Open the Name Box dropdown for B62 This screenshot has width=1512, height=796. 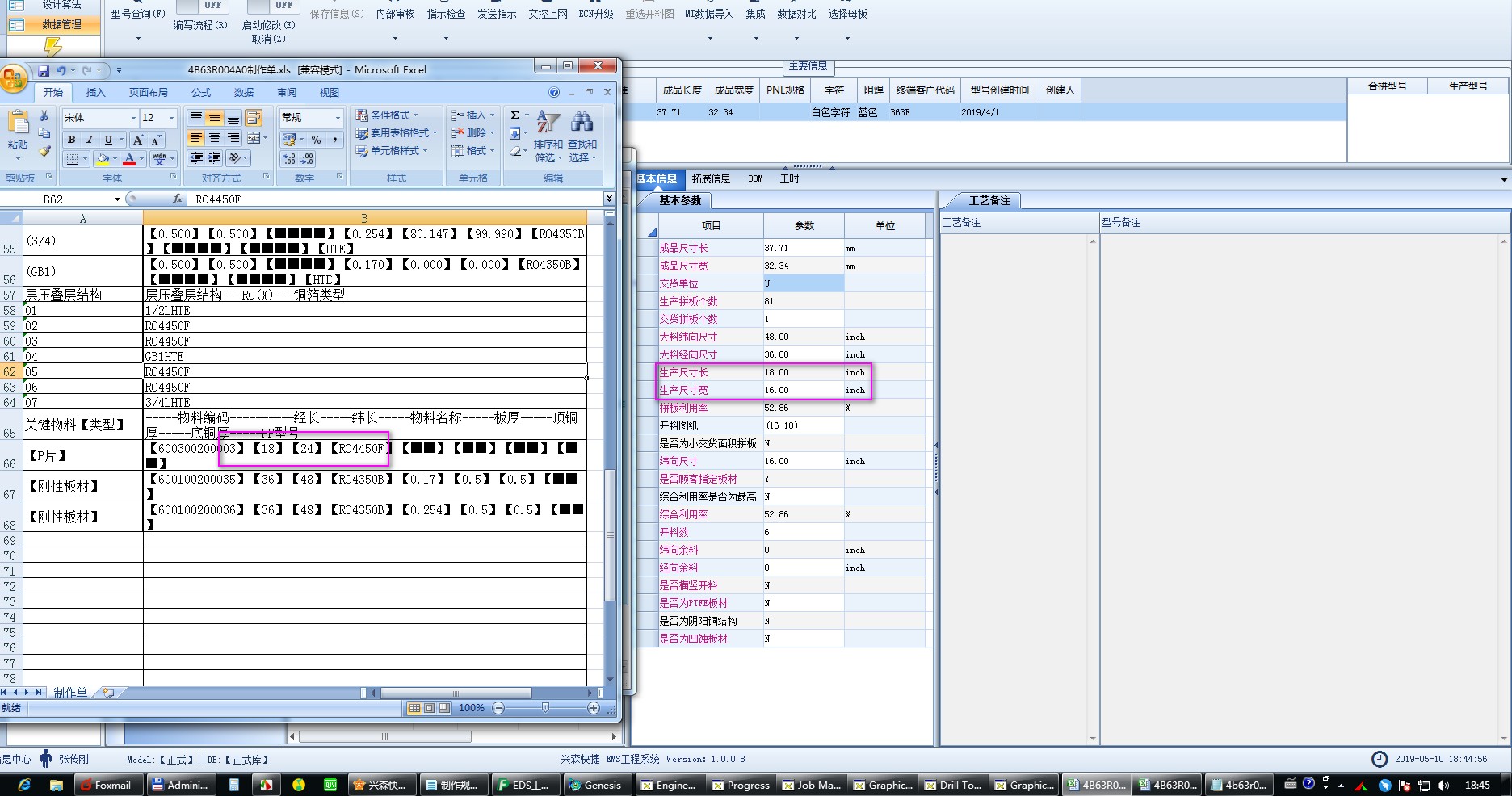click(x=117, y=199)
